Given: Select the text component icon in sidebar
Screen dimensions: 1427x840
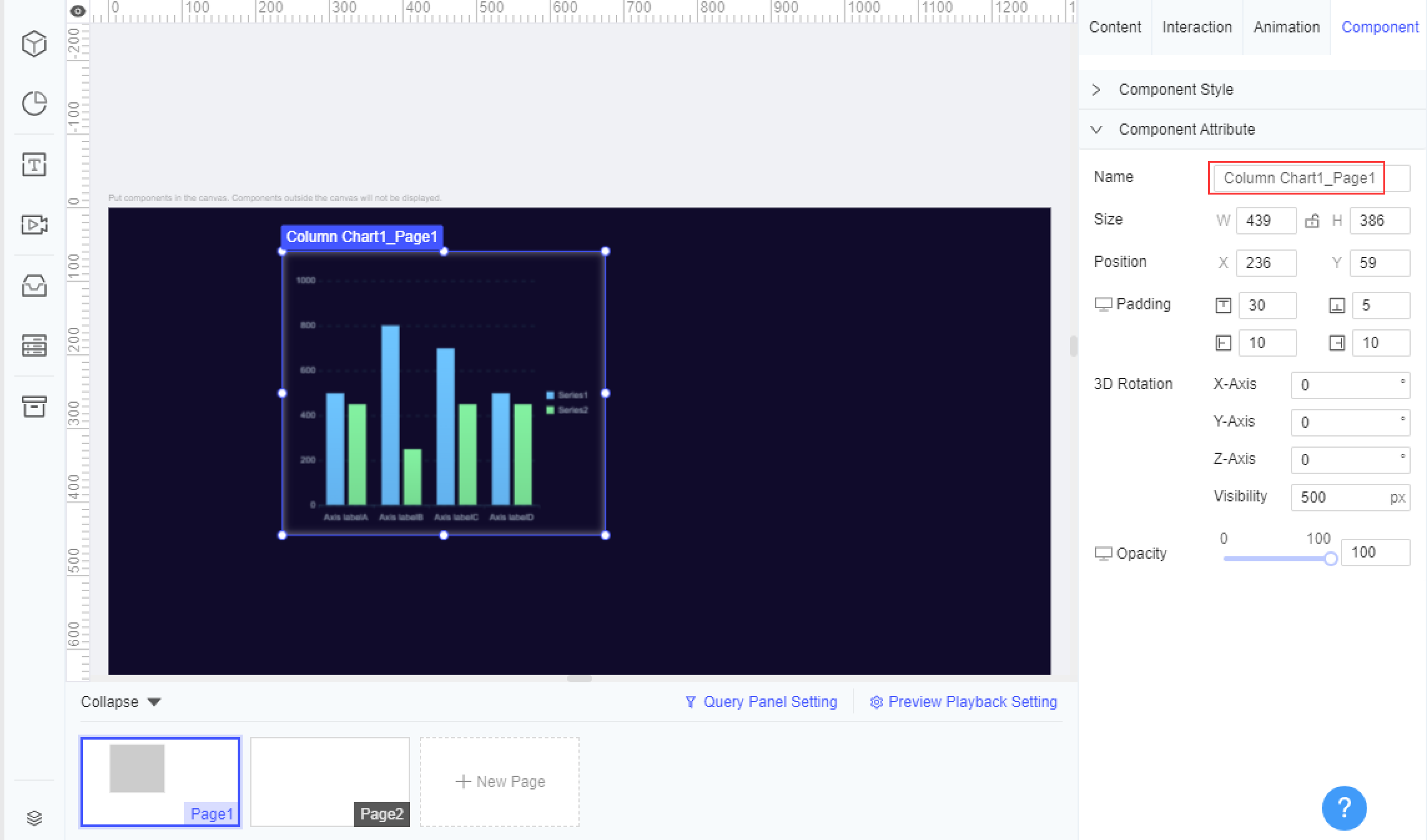Looking at the screenshot, I should click(x=34, y=165).
